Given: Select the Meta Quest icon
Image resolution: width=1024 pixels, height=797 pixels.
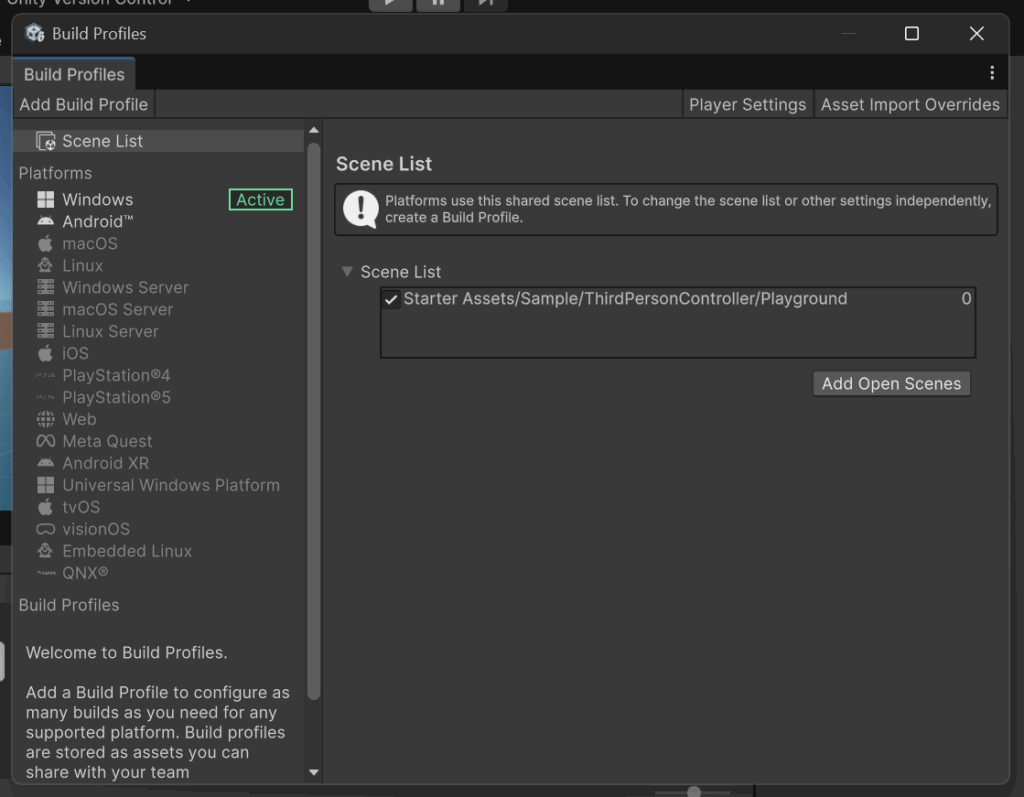Looking at the screenshot, I should pos(45,442).
